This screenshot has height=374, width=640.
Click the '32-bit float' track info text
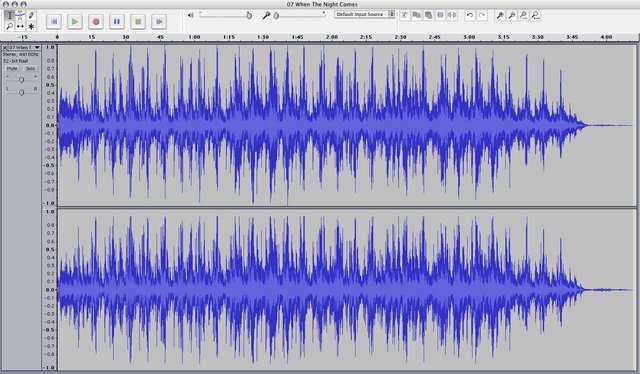tap(16, 61)
